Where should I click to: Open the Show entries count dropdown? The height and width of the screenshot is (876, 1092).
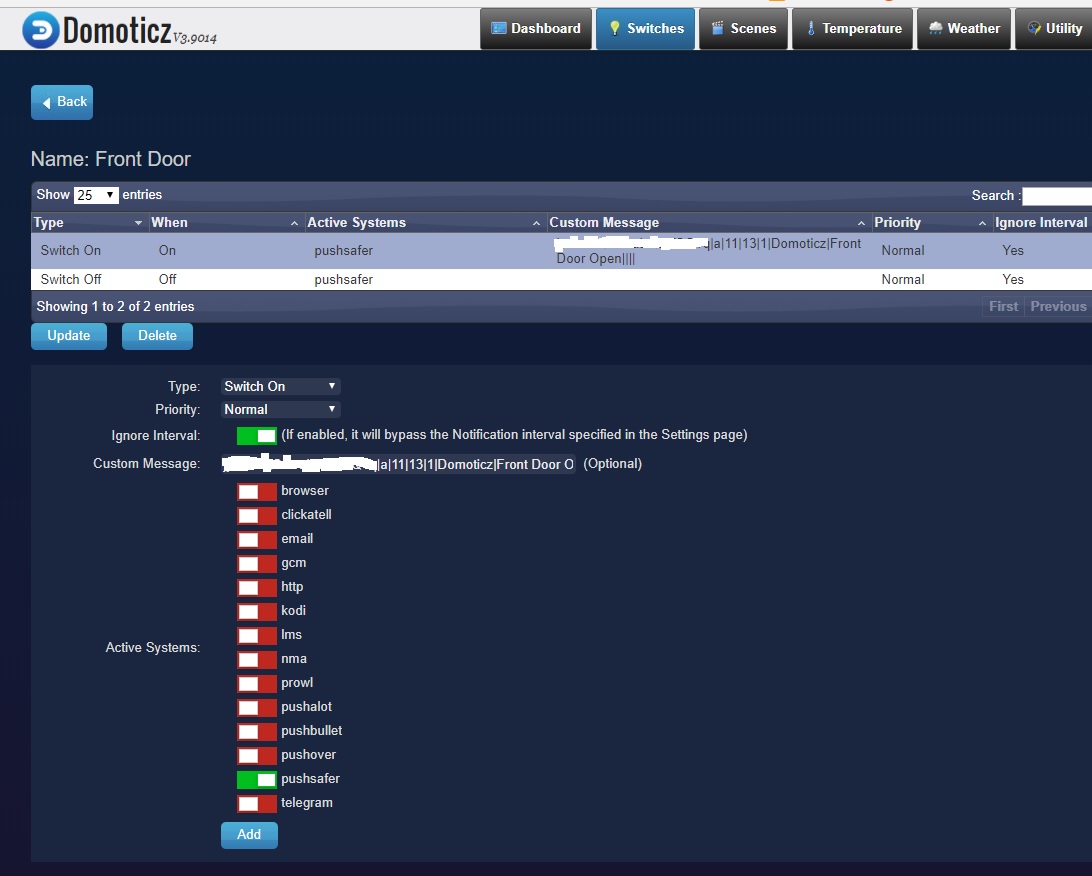click(96, 195)
